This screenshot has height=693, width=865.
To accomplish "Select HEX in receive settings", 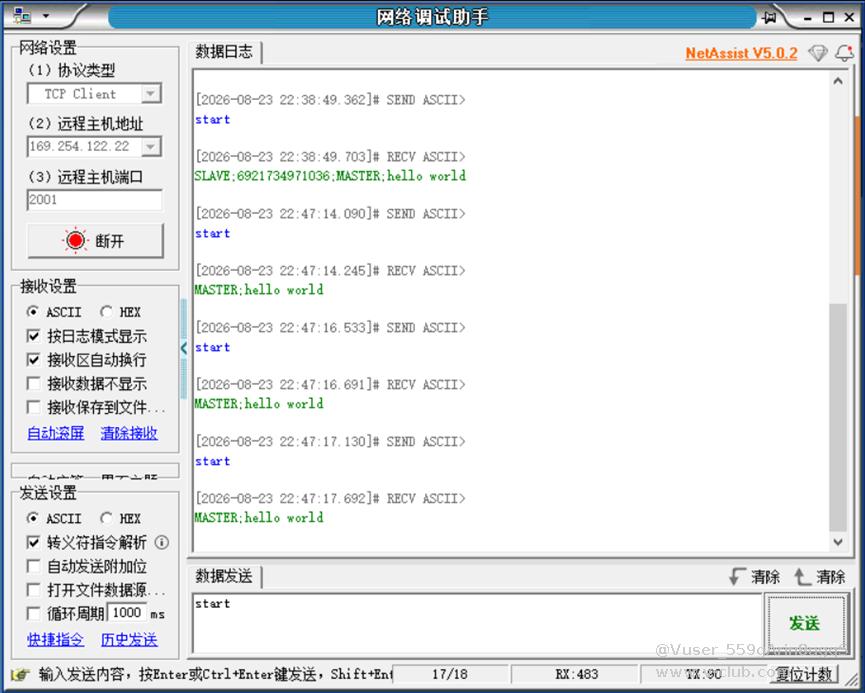I will point(121,312).
